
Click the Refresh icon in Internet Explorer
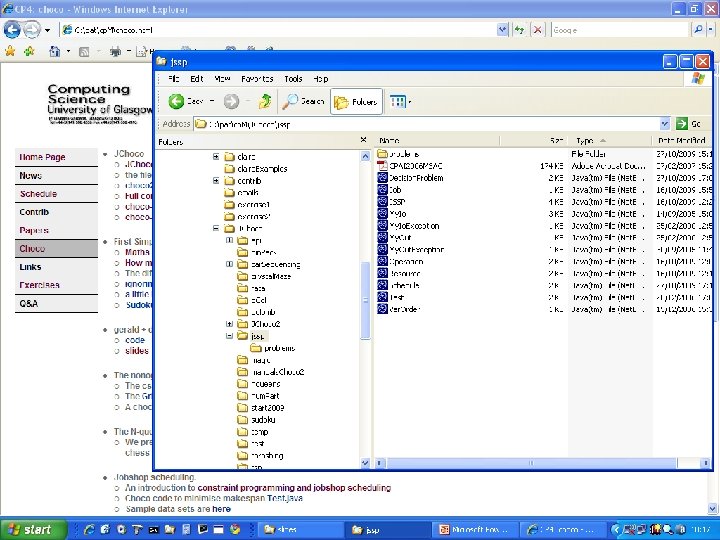519,30
